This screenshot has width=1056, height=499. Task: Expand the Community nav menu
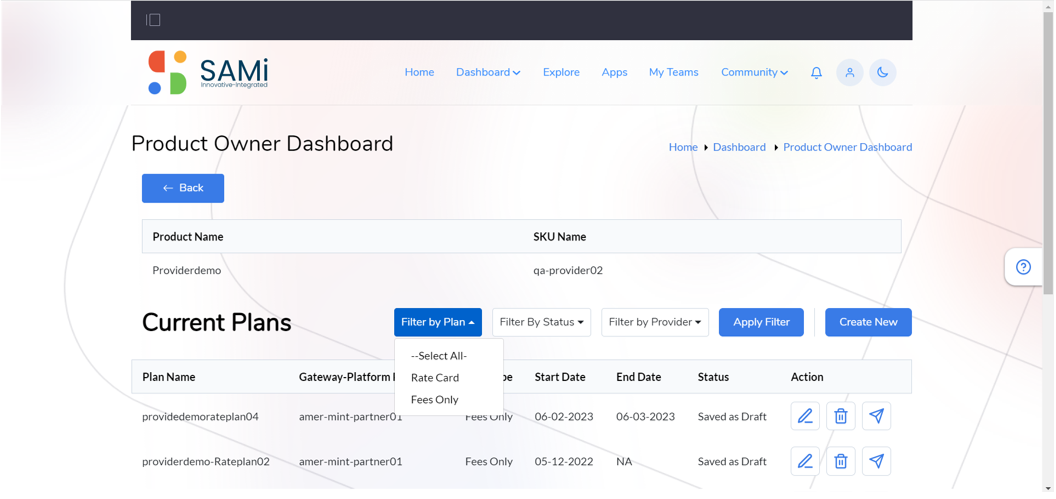tap(754, 72)
